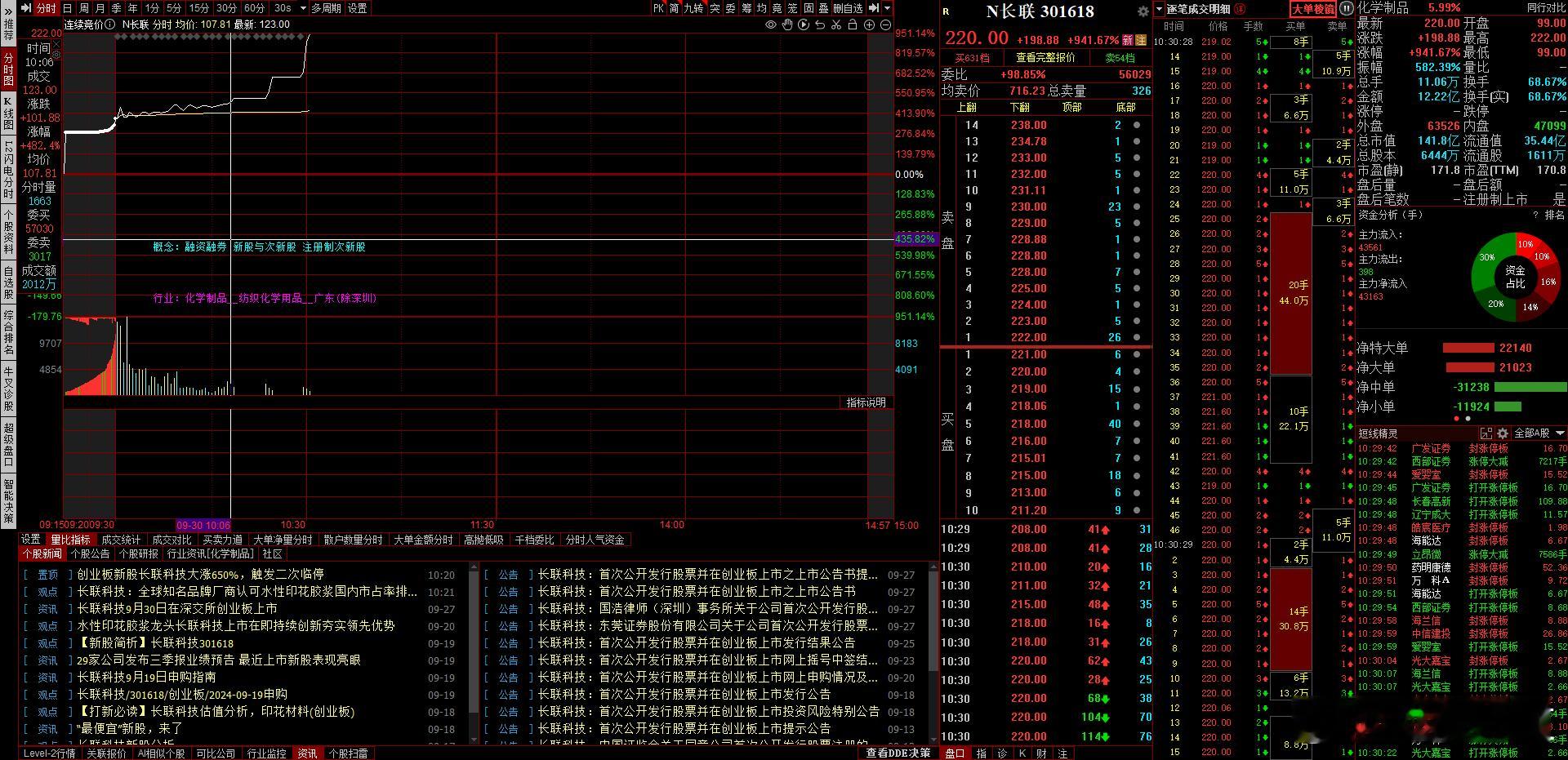
Task: Click the 底部 jump-to-bottom button
Action: [1125, 107]
